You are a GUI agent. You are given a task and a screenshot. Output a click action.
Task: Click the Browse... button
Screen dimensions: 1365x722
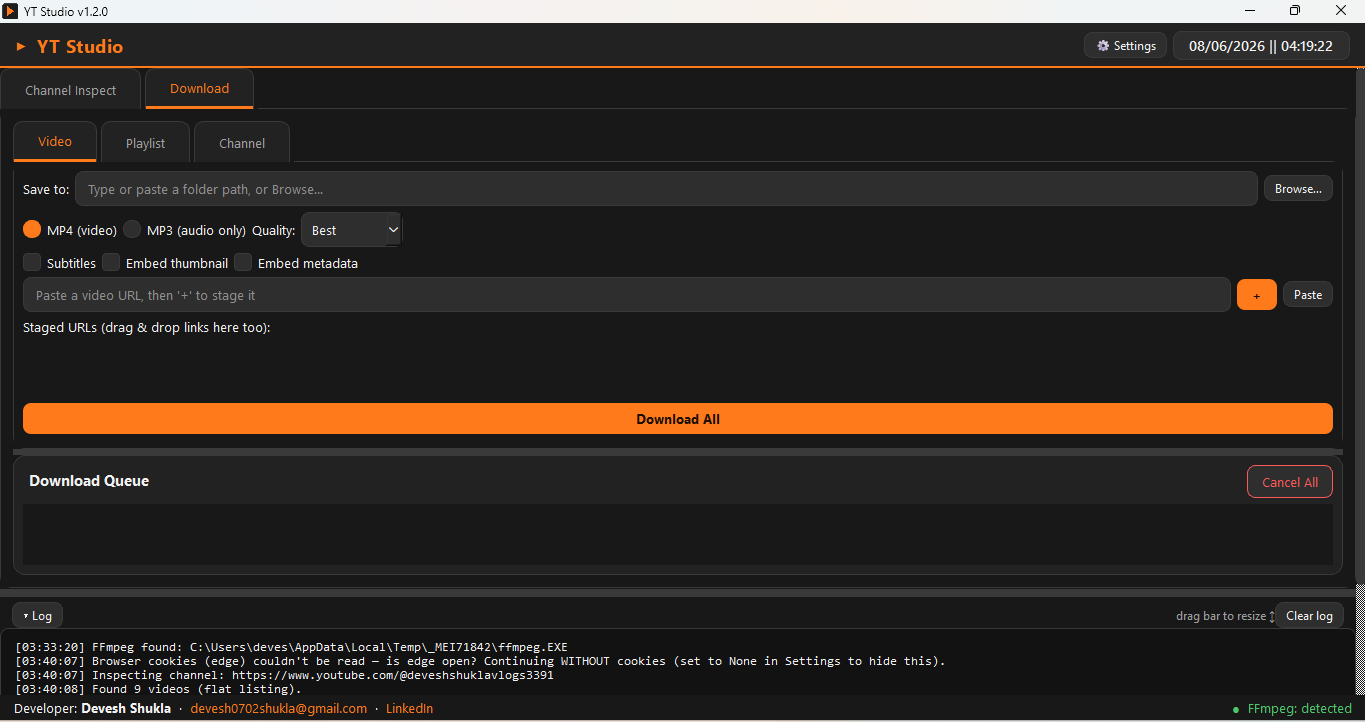click(1298, 189)
